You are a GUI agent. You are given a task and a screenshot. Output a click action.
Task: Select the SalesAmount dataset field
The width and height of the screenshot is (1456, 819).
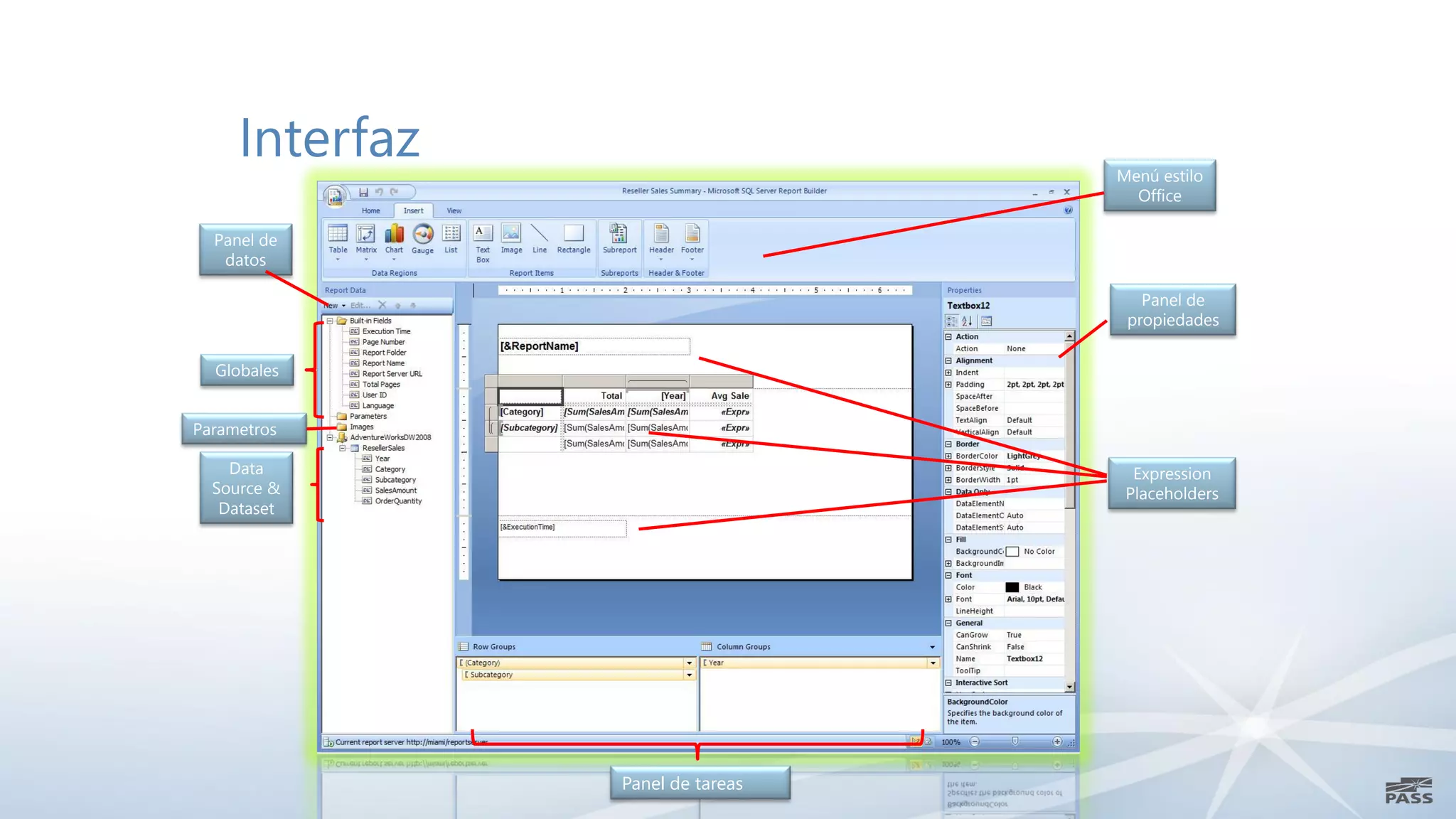[396, 491]
